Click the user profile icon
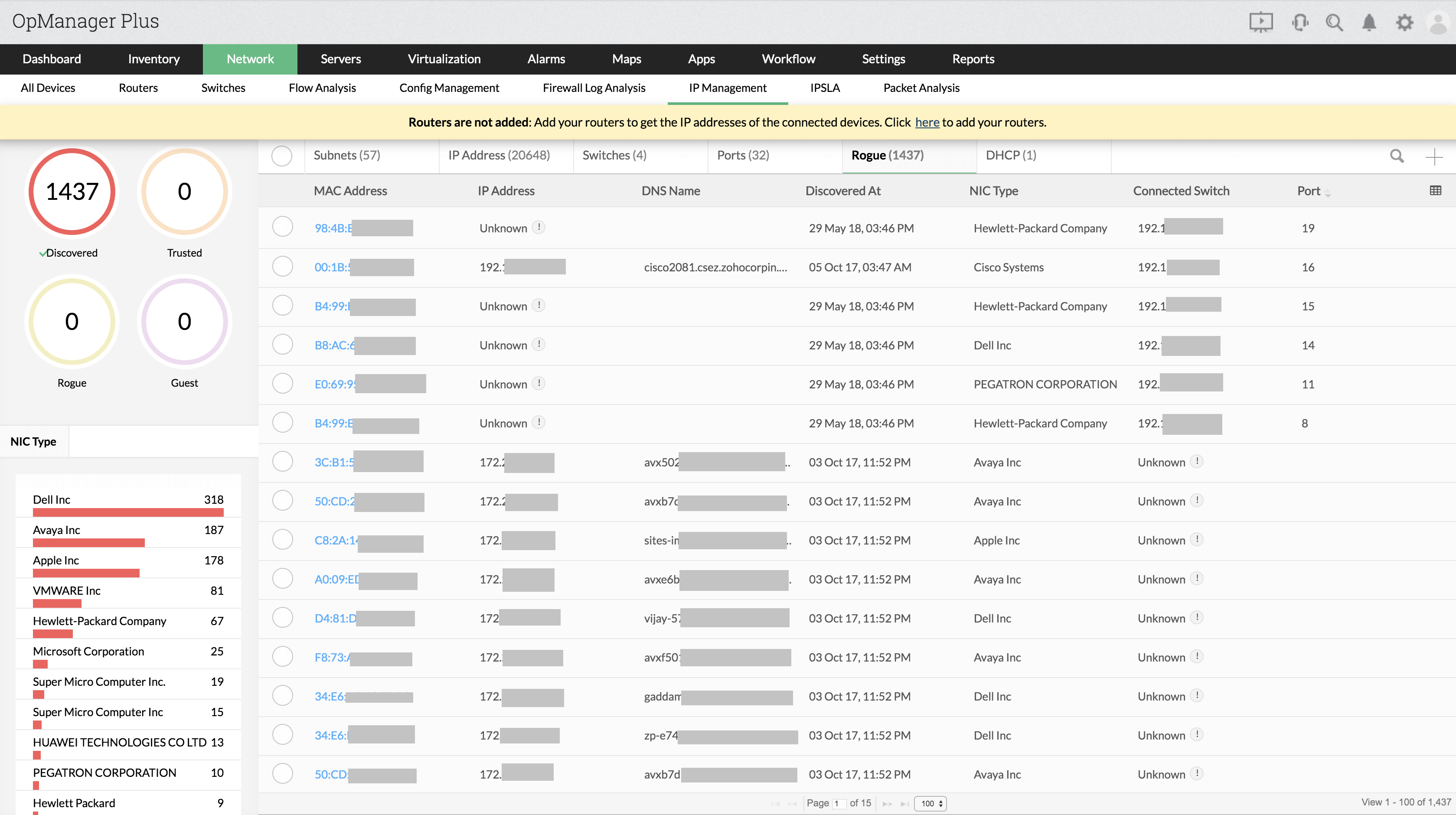Screen dimensions: 1456x815 coord(1438,20)
